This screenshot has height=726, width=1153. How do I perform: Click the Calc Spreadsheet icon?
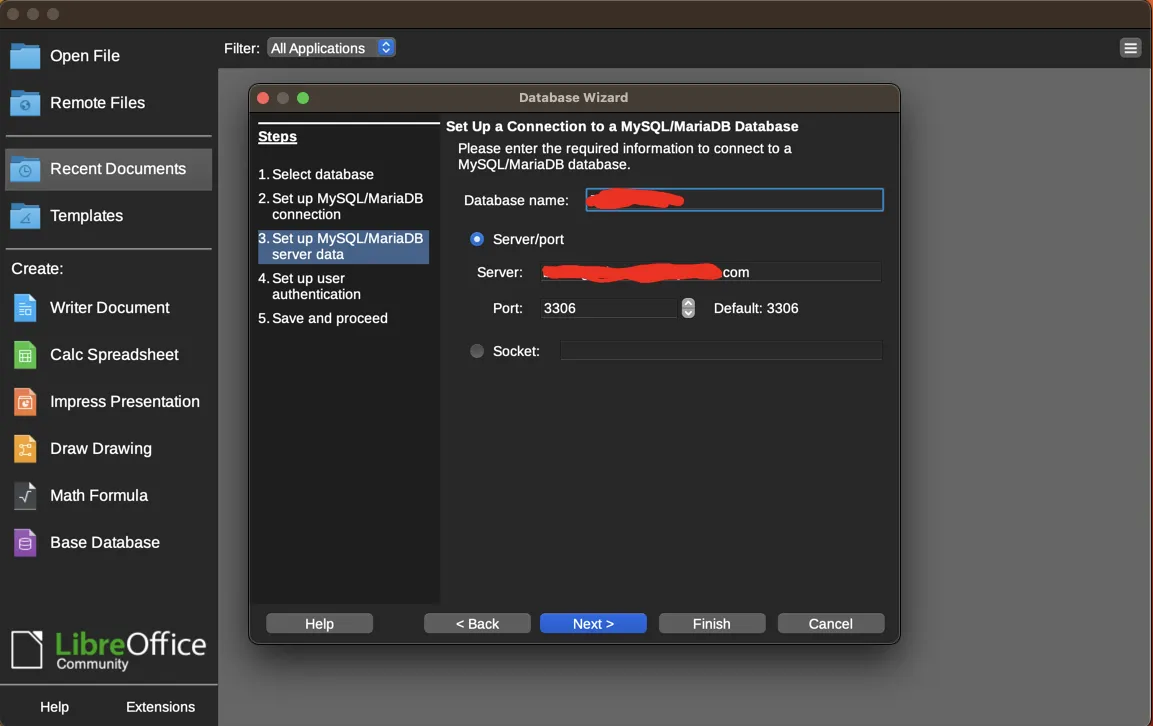click(25, 355)
